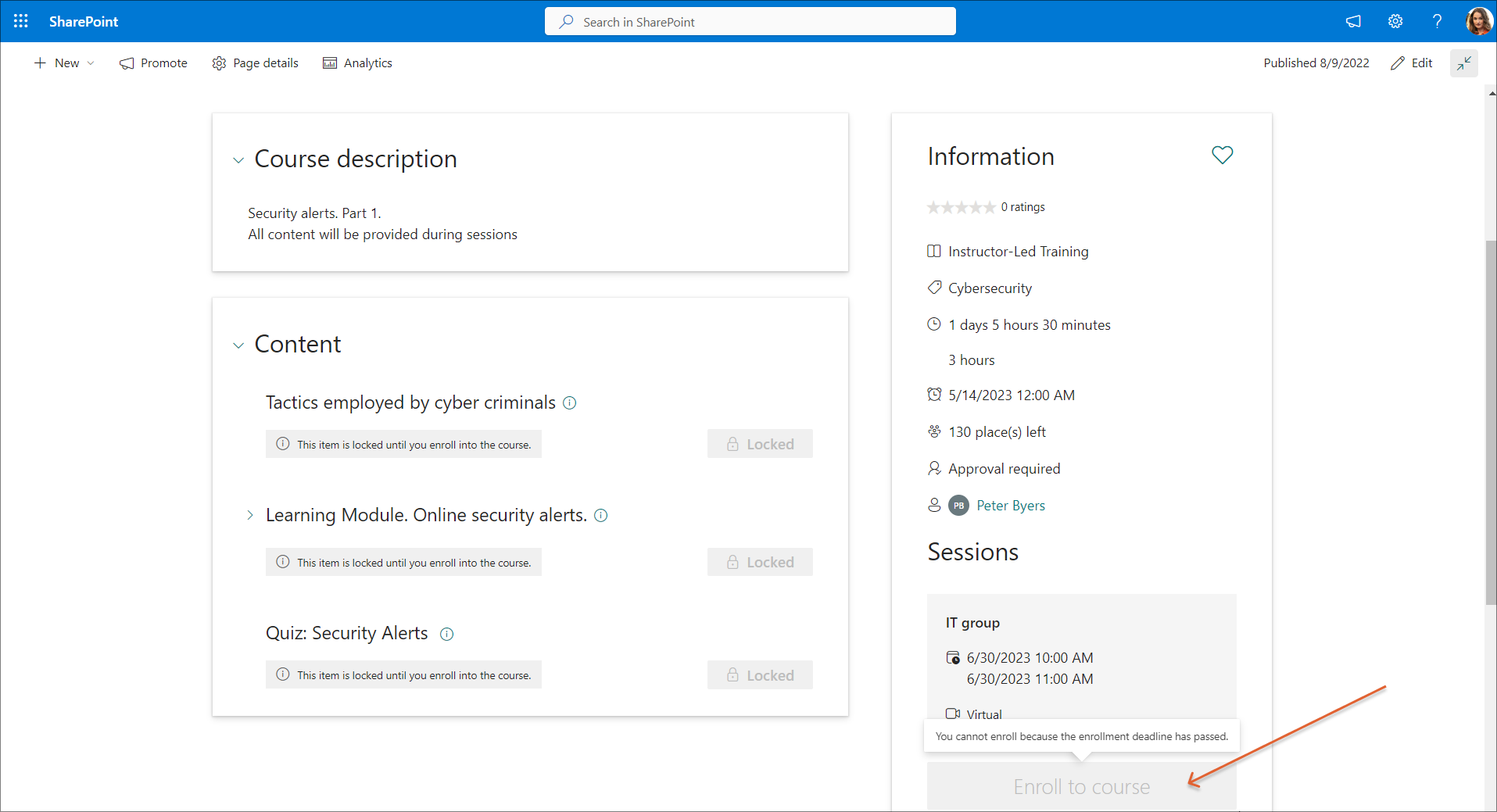Collapse the Course description section
This screenshot has width=1497, height=812.
(238, 160)
